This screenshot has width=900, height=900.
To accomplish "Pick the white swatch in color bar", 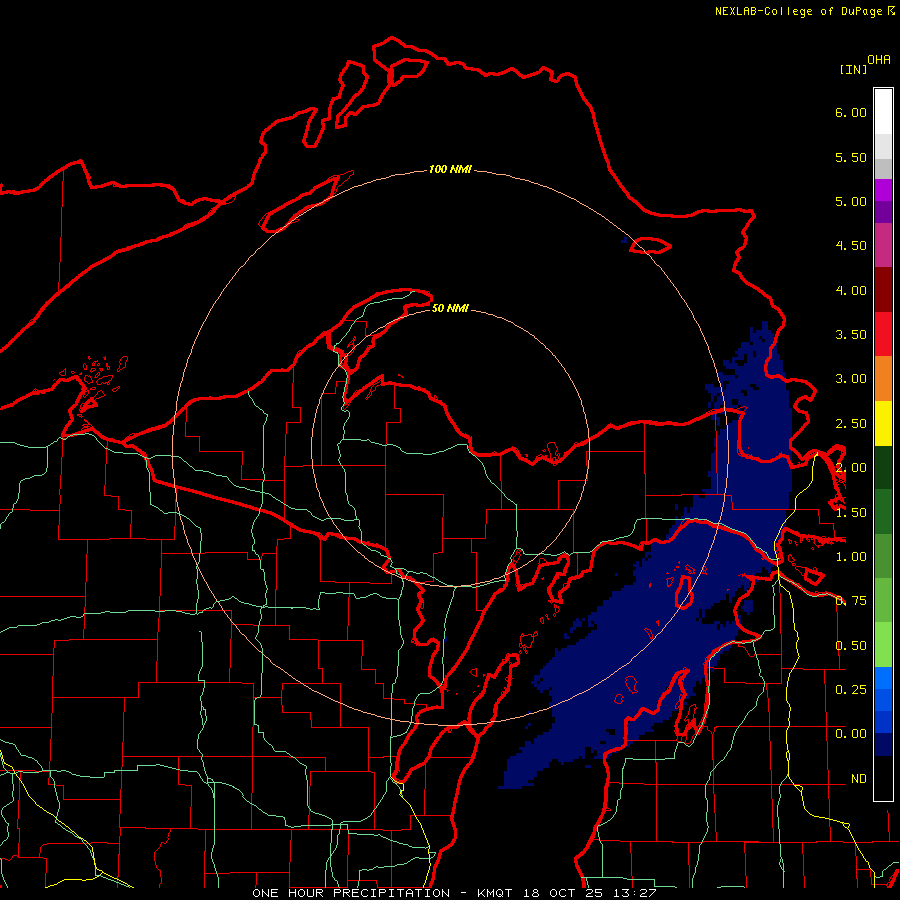I will (883, 112).
